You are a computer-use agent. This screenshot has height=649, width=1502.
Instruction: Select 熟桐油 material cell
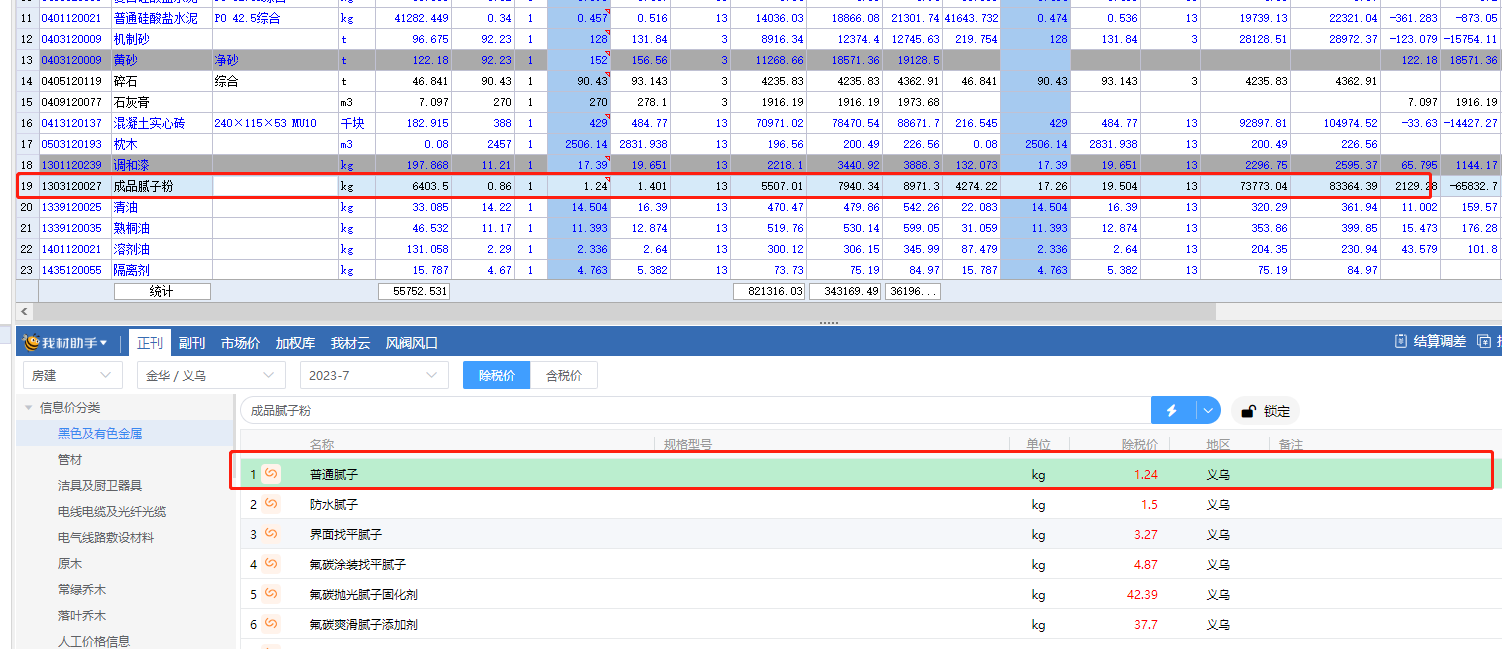161,228
